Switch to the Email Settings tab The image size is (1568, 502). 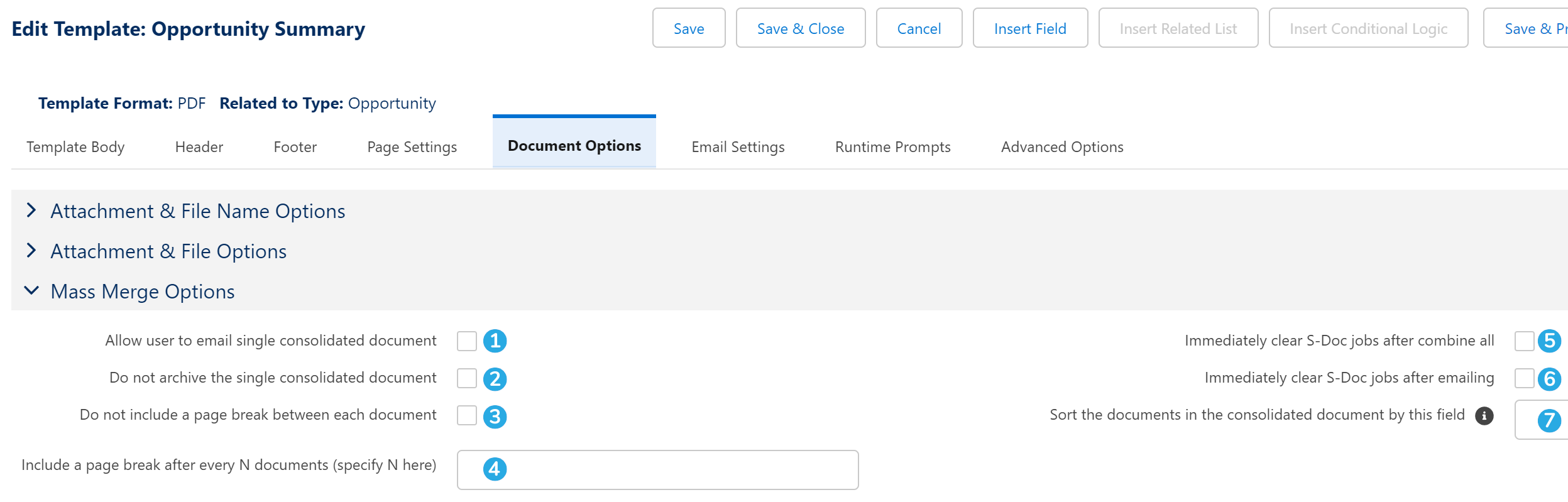tap(738, 147)
